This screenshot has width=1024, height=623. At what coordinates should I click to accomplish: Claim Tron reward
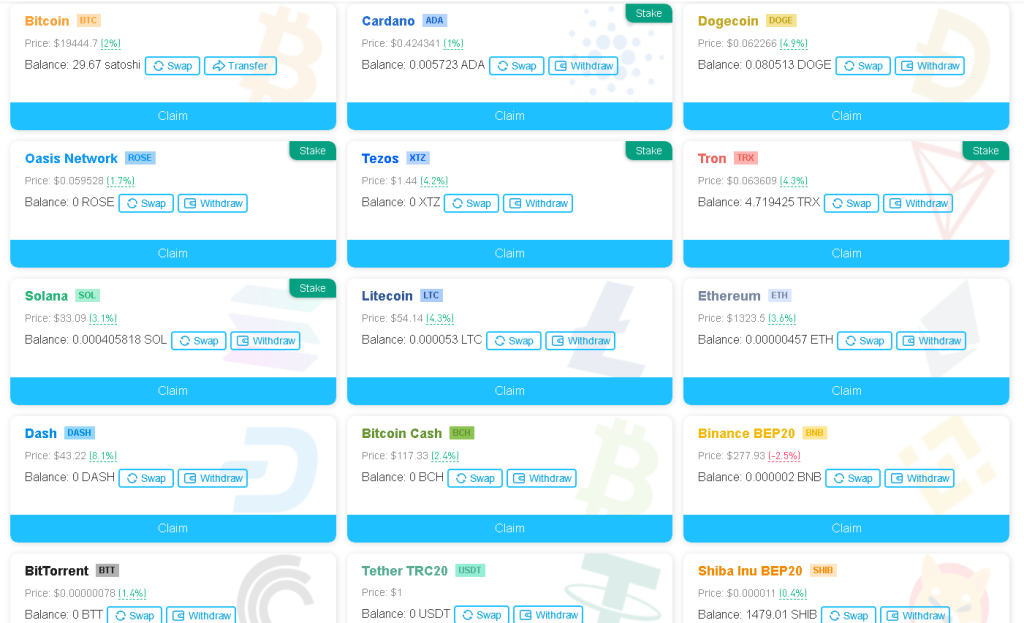[846, 253]
